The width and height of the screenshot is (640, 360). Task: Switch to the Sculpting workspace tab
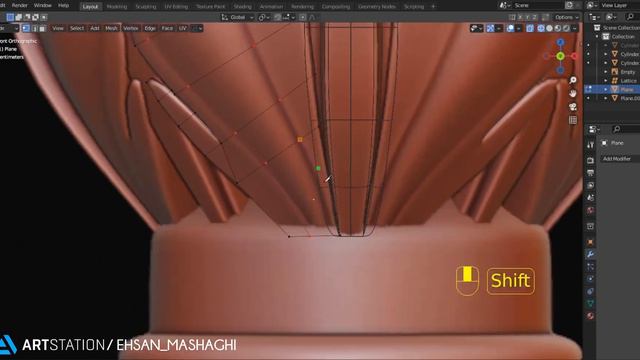(146, 7)
